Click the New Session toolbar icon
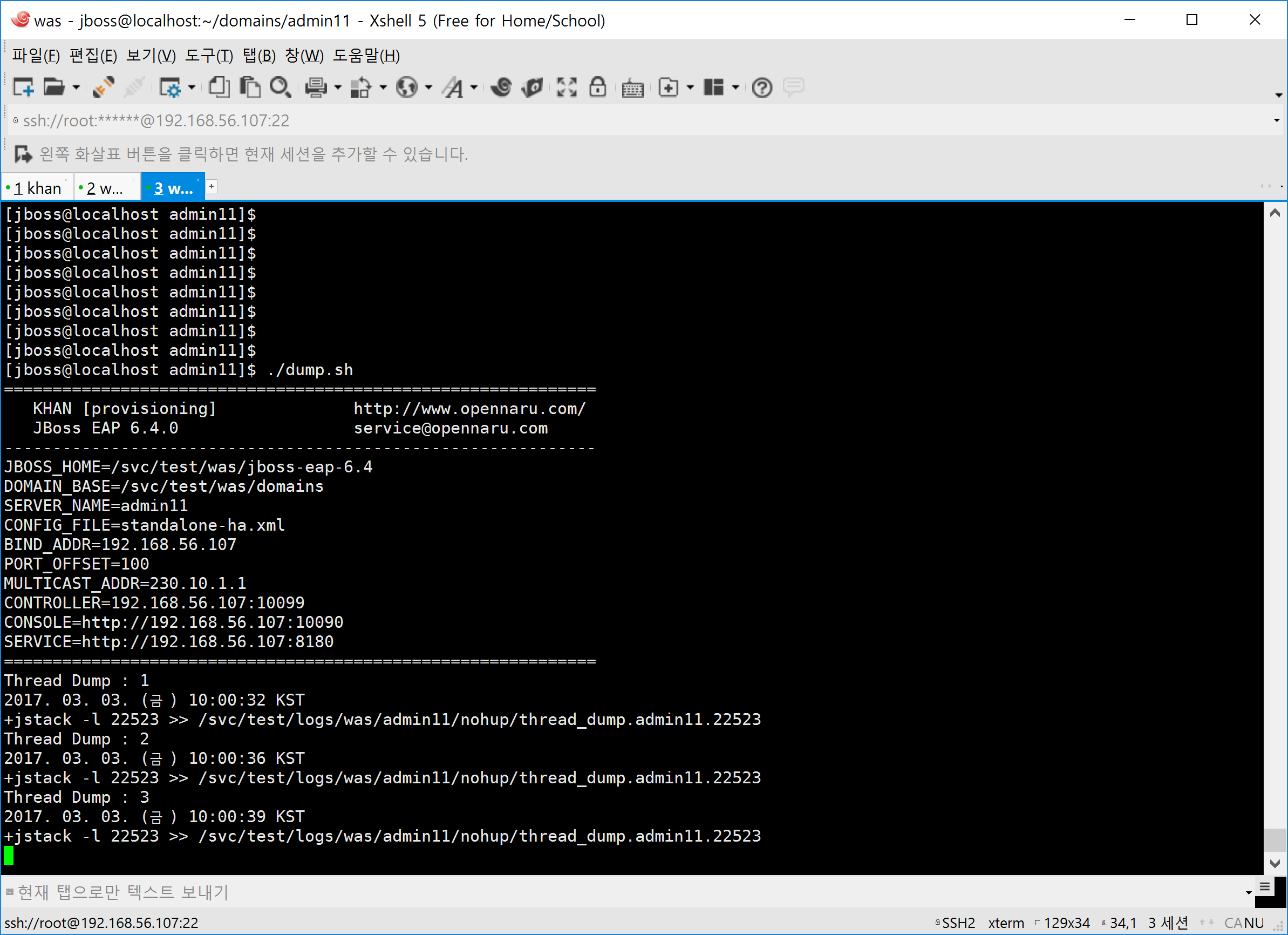The image size is (1288, 935). coord(23,87)
